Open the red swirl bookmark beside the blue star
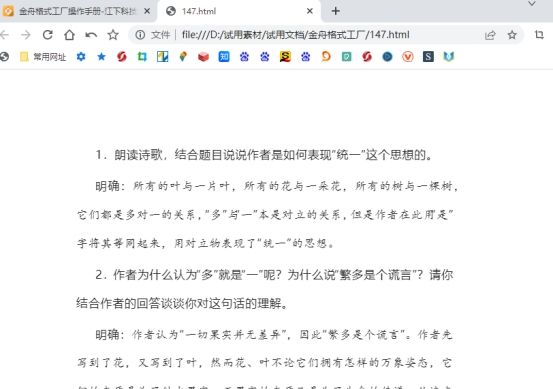The height and width of the screenshot is (389, 553). [122, 56]
